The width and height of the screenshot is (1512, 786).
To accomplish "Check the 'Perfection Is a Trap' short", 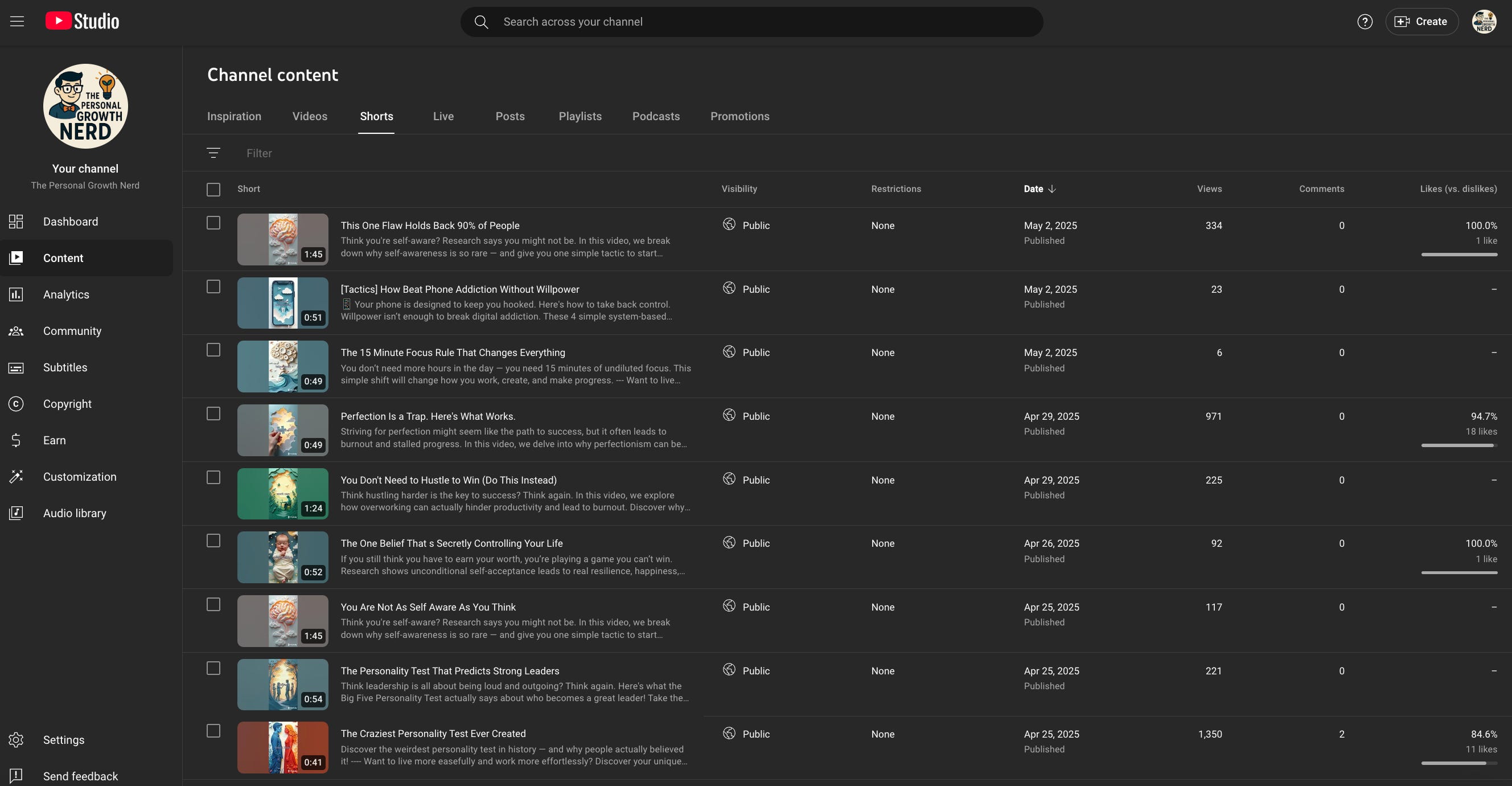I will (213, 414).
